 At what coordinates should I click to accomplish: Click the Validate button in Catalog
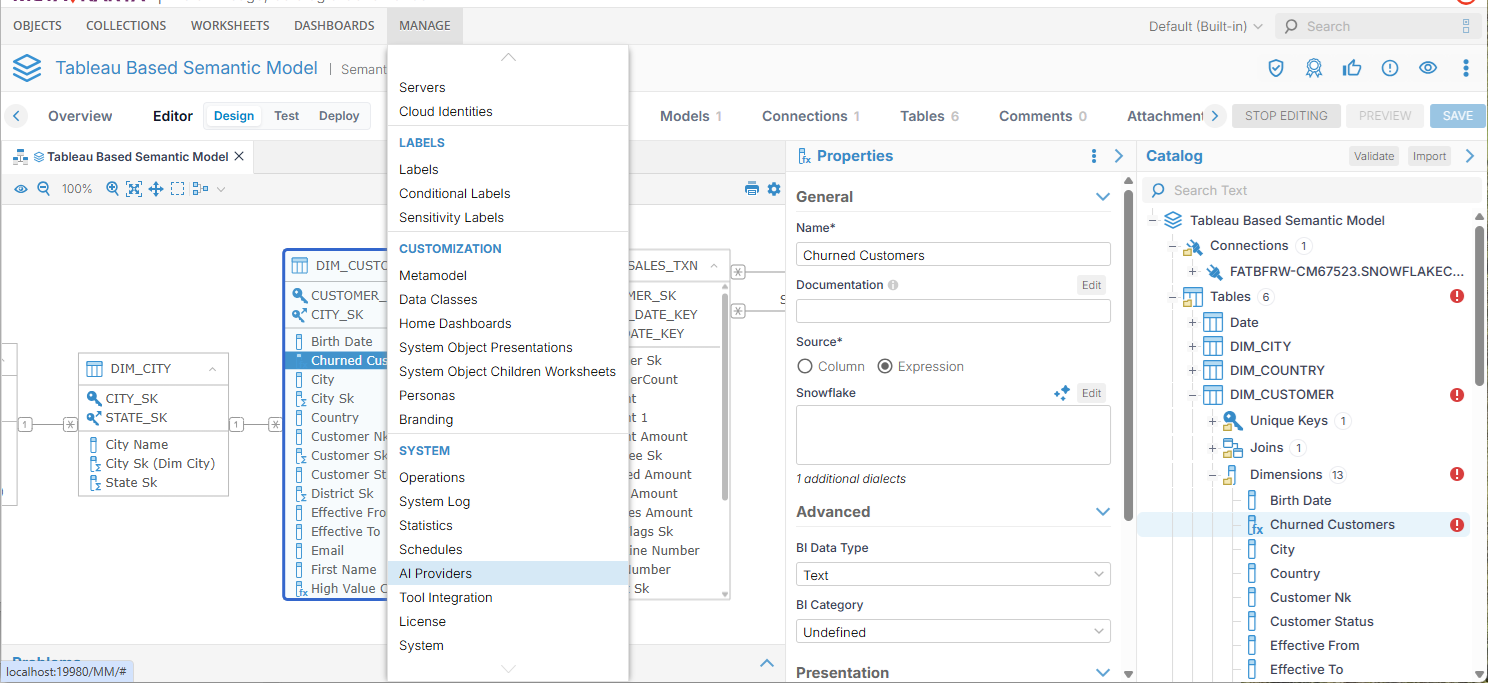[1374, 156]
